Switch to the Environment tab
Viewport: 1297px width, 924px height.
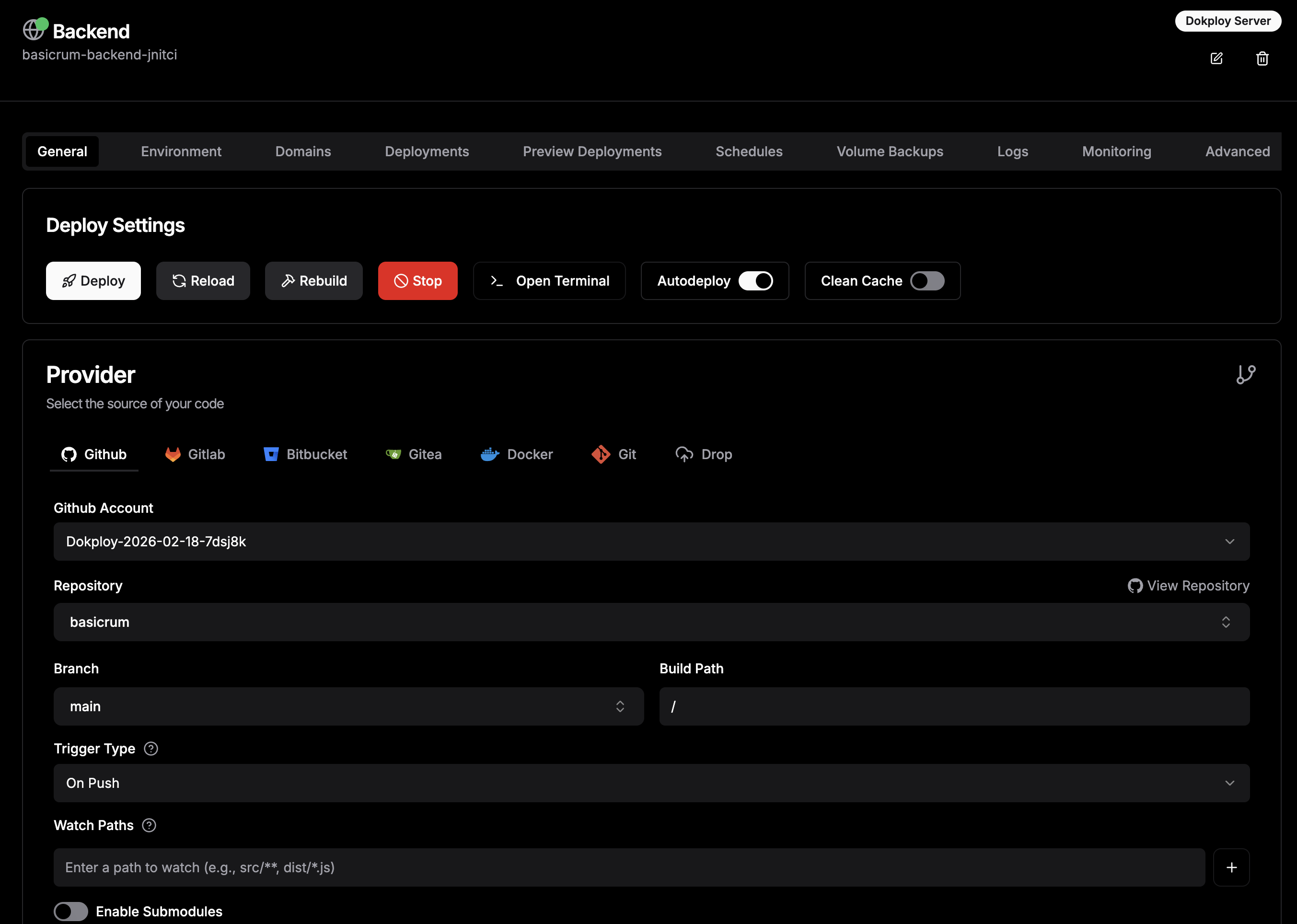point(181,151)
